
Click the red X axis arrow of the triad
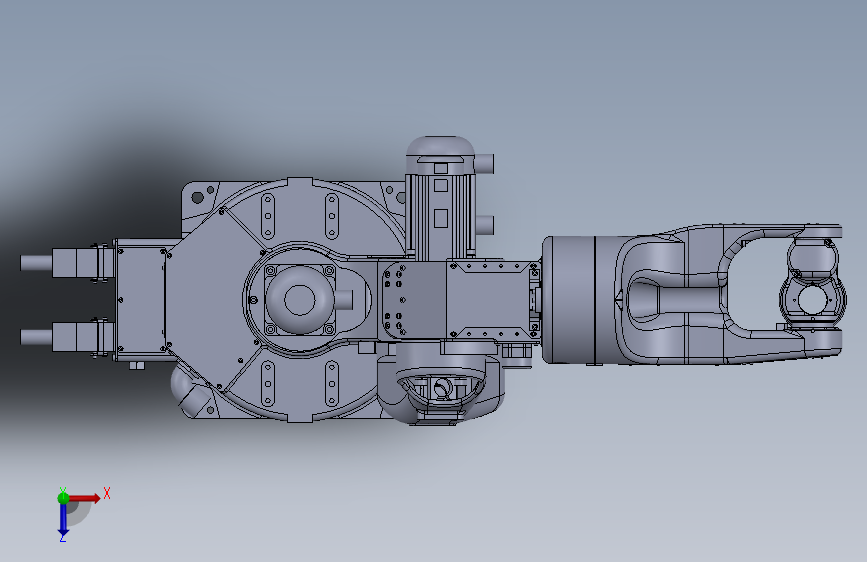click(x=84, y=498)
